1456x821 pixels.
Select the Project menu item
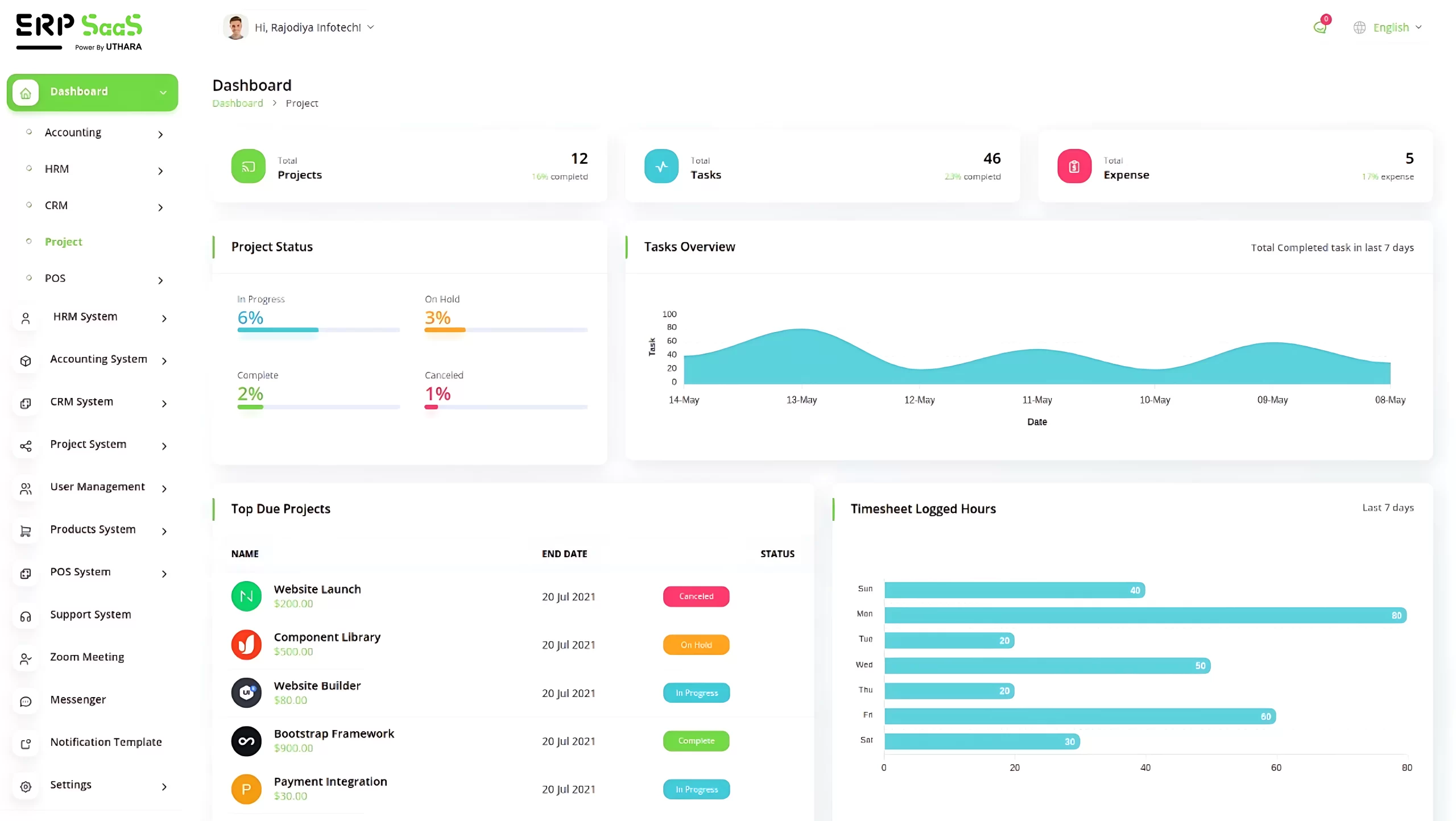[x=63, y=242]
